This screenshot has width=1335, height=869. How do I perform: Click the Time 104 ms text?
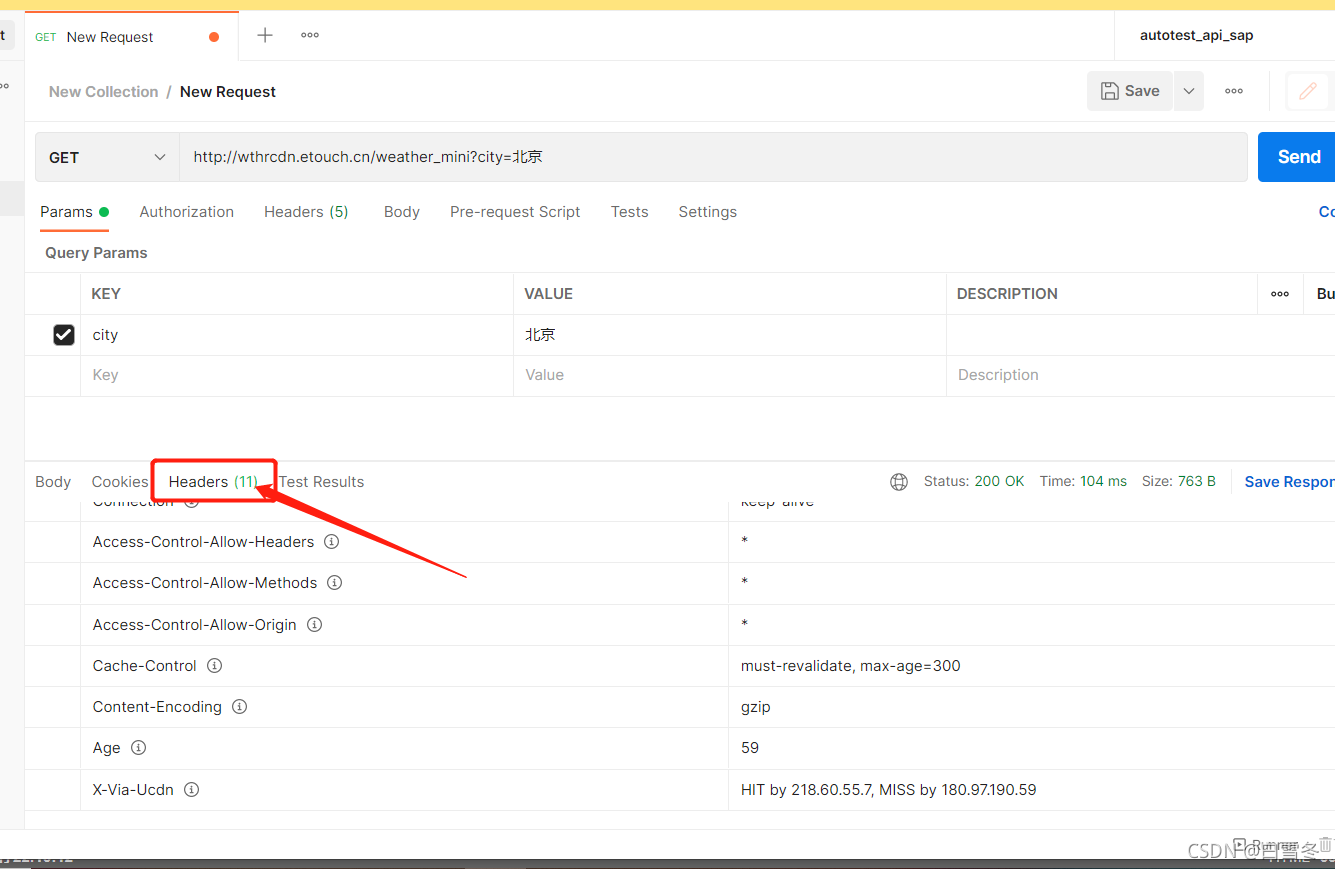pos(1083,482)
